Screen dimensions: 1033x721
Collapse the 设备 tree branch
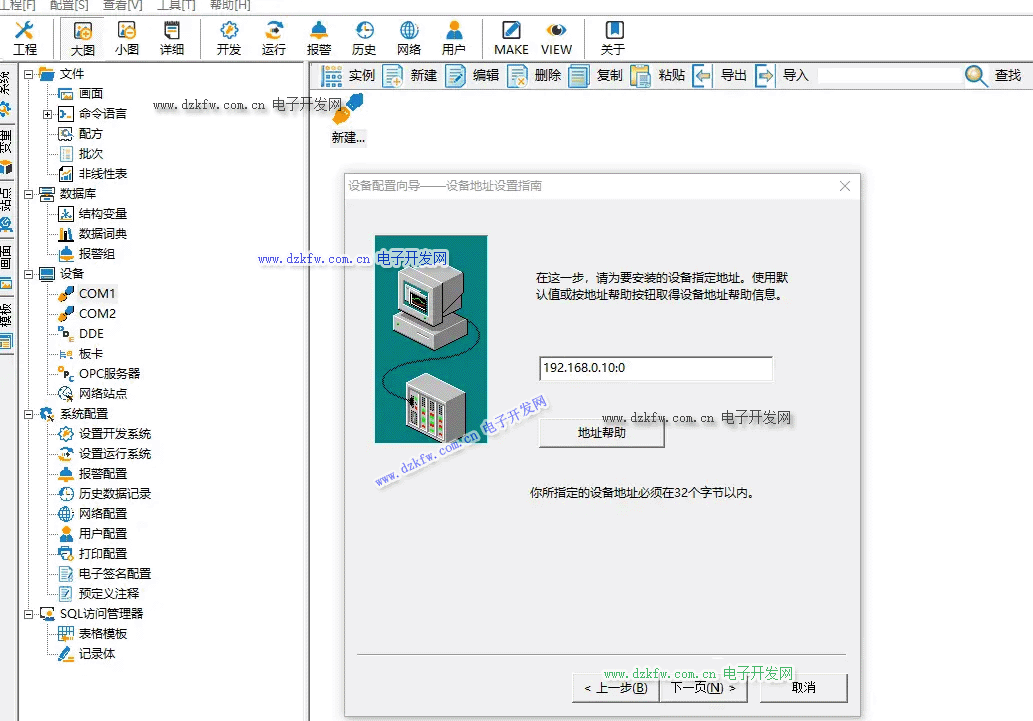coord(29,274)
